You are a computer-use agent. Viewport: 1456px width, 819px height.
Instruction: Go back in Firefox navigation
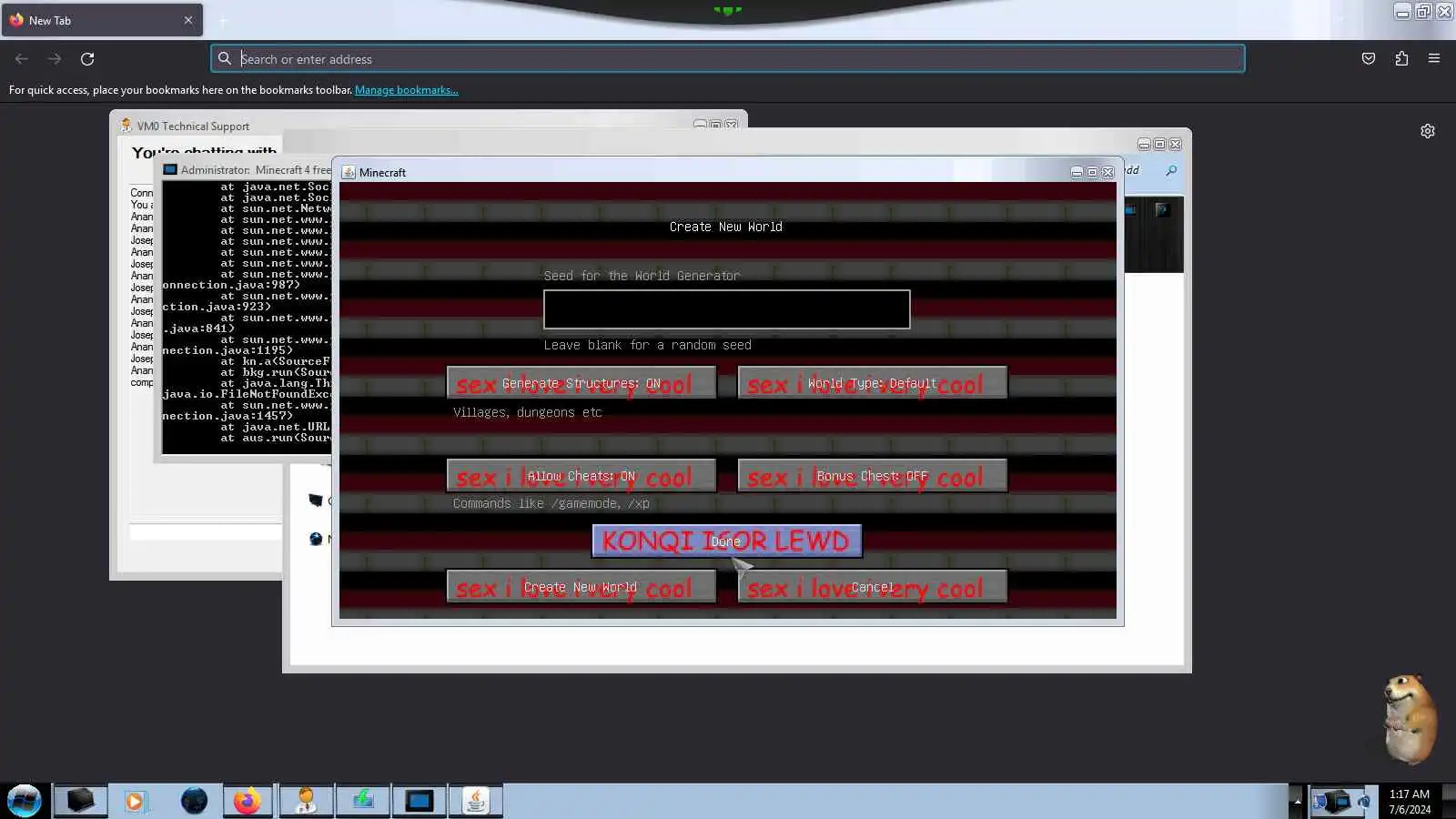tap(22, 59)
